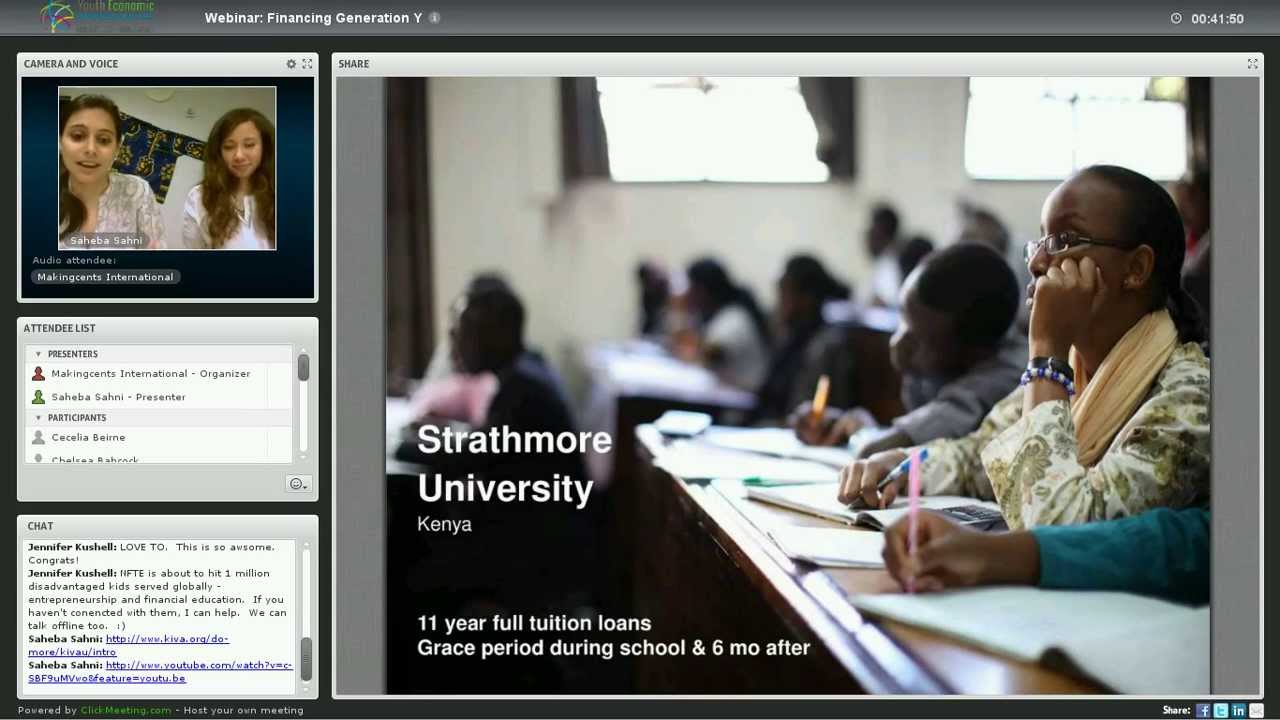1280x720 pixels.
Task: Expand Camera and Voice panel fullscreen
Action: pos(307,64)
